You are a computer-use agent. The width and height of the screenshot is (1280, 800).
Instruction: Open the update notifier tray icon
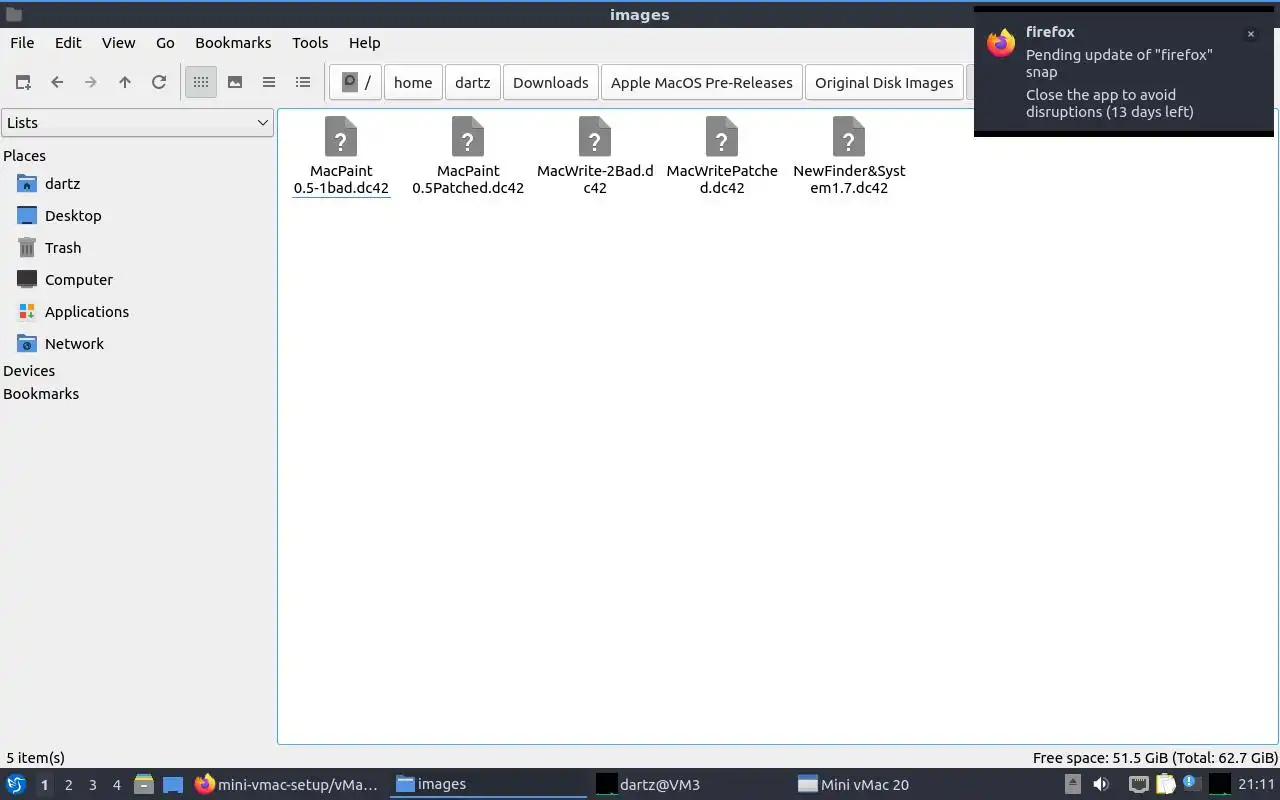point(1191,783)
